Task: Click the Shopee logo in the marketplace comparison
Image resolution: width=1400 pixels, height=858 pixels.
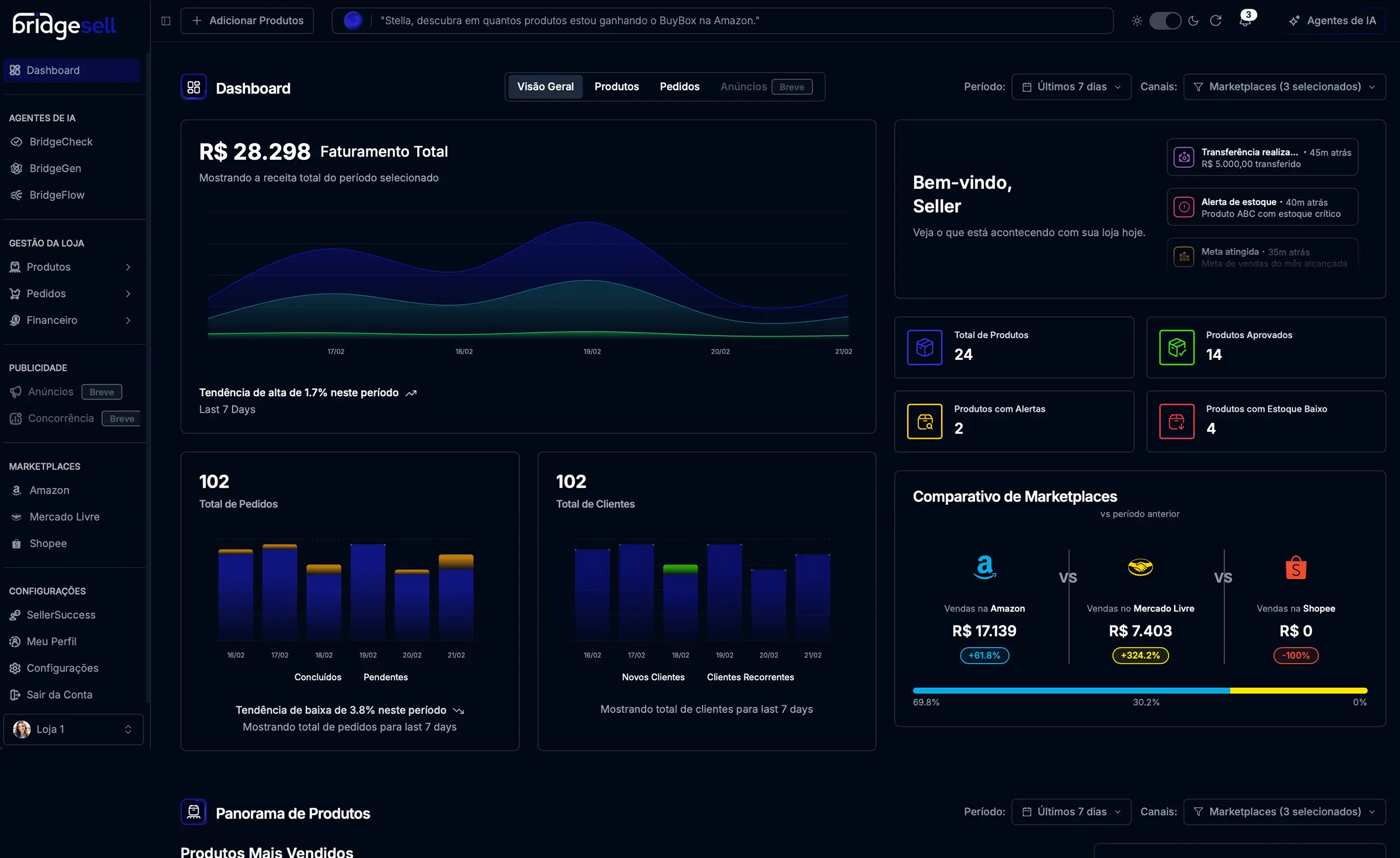Action: (1296, 567)
